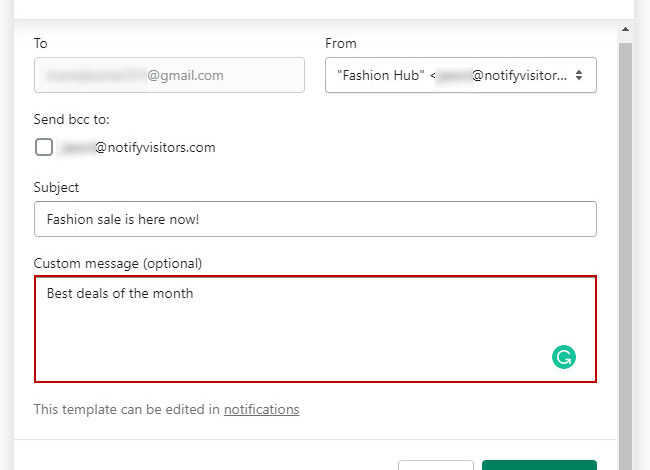650x470 pixels.
Task: Enable the Send bcc checkbox
Action: pos(44,147)
